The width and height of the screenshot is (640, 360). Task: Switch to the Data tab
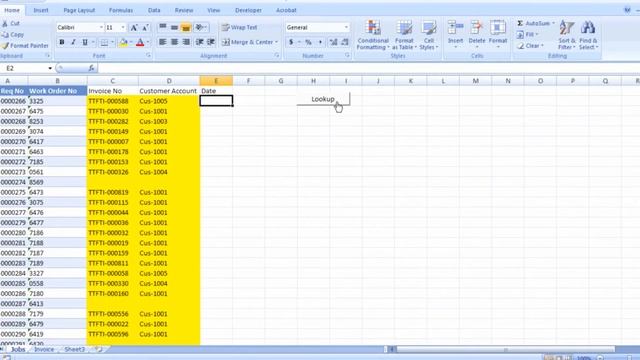tap(154, 10)
